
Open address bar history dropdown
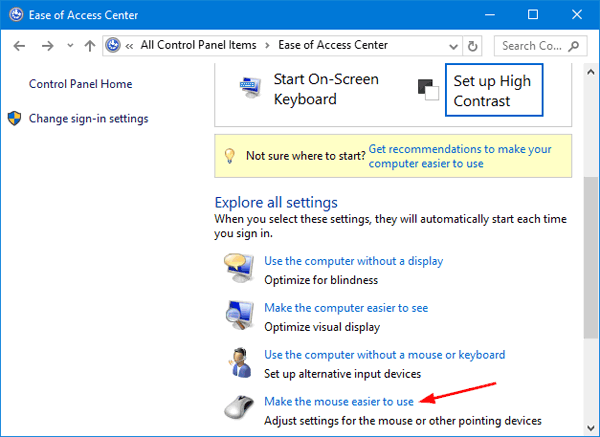click(451, 46)
